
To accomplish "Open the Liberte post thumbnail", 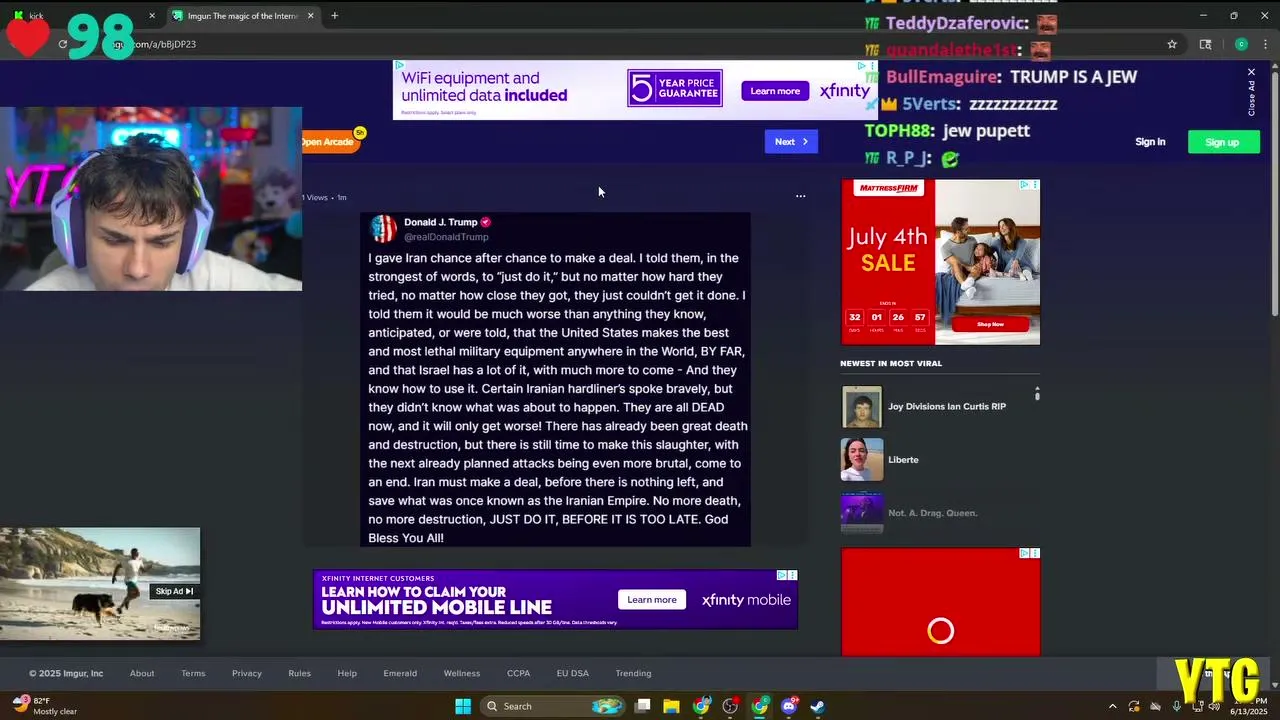I will [862, 460].
